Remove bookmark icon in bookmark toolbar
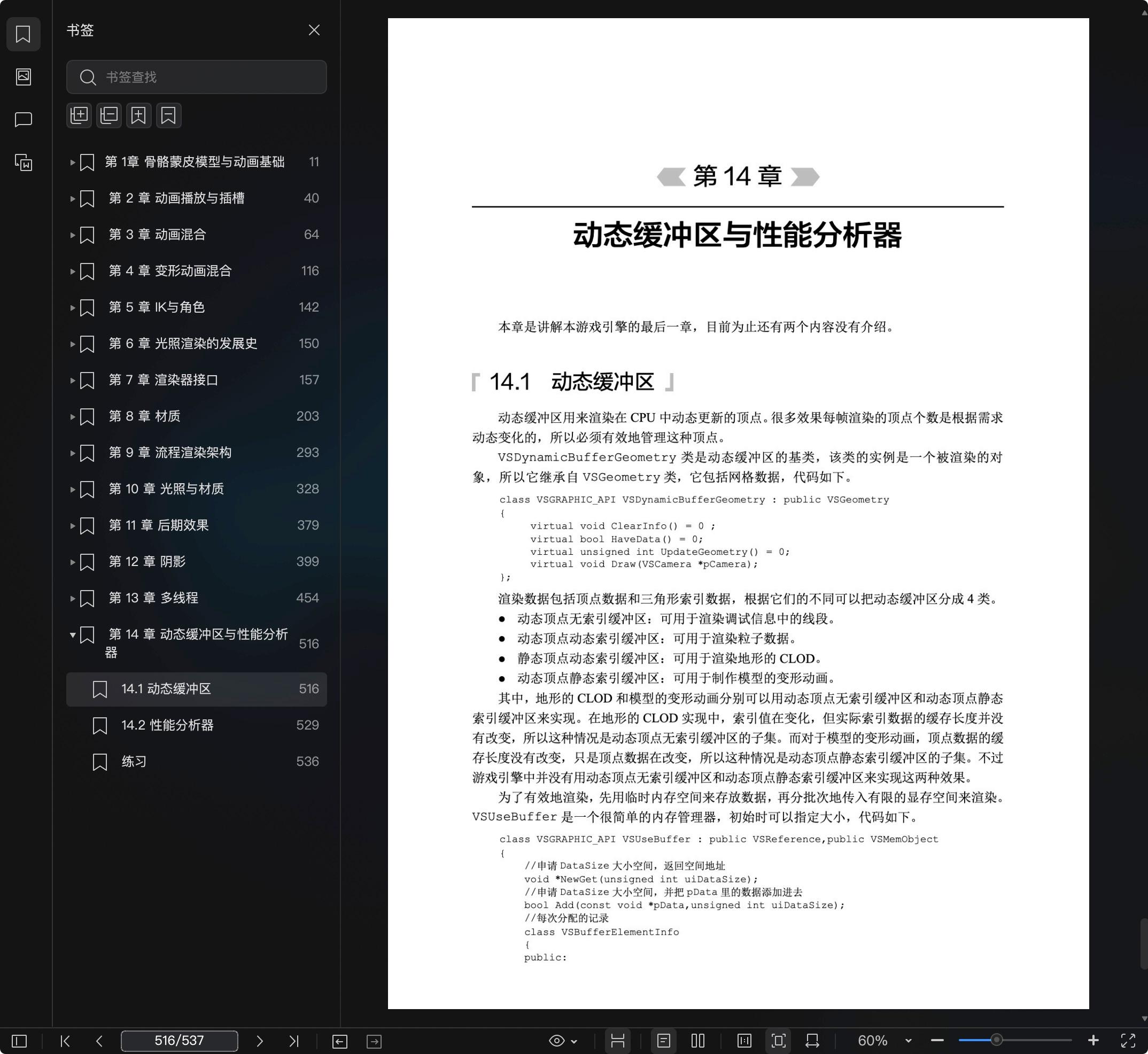 tap(168, 115)
